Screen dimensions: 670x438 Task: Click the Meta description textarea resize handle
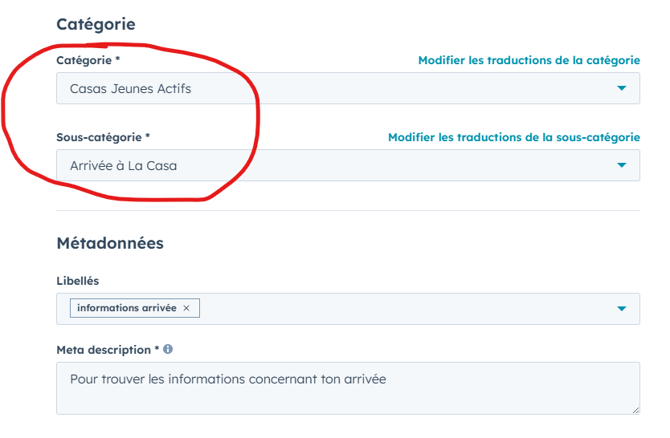(634, 408)
